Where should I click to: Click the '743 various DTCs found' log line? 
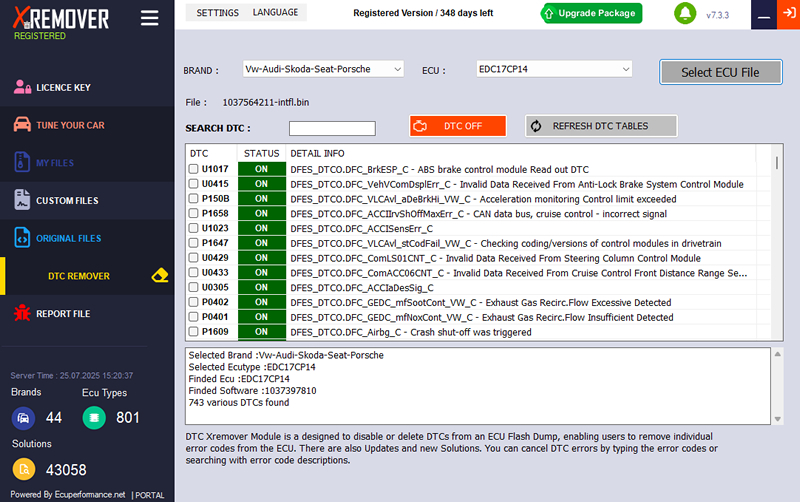tap(239, 403)
